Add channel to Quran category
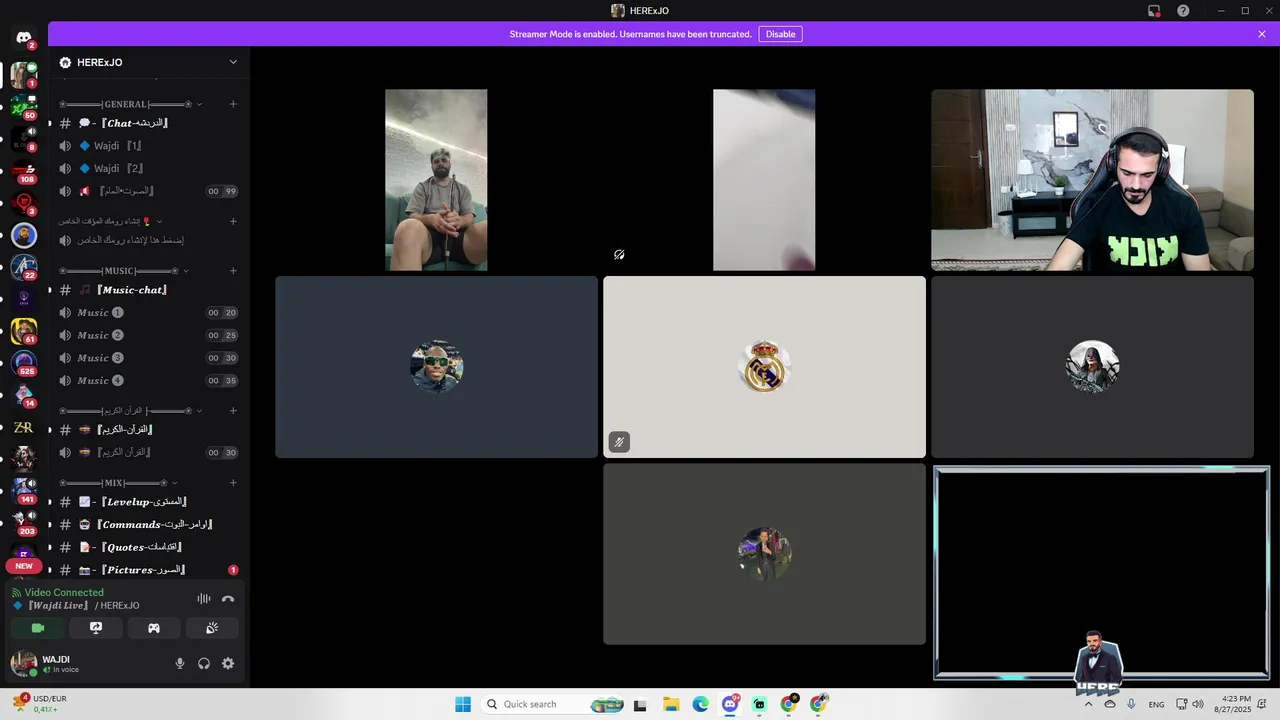This screenshot has height=720, width=1280. point(233,410)
